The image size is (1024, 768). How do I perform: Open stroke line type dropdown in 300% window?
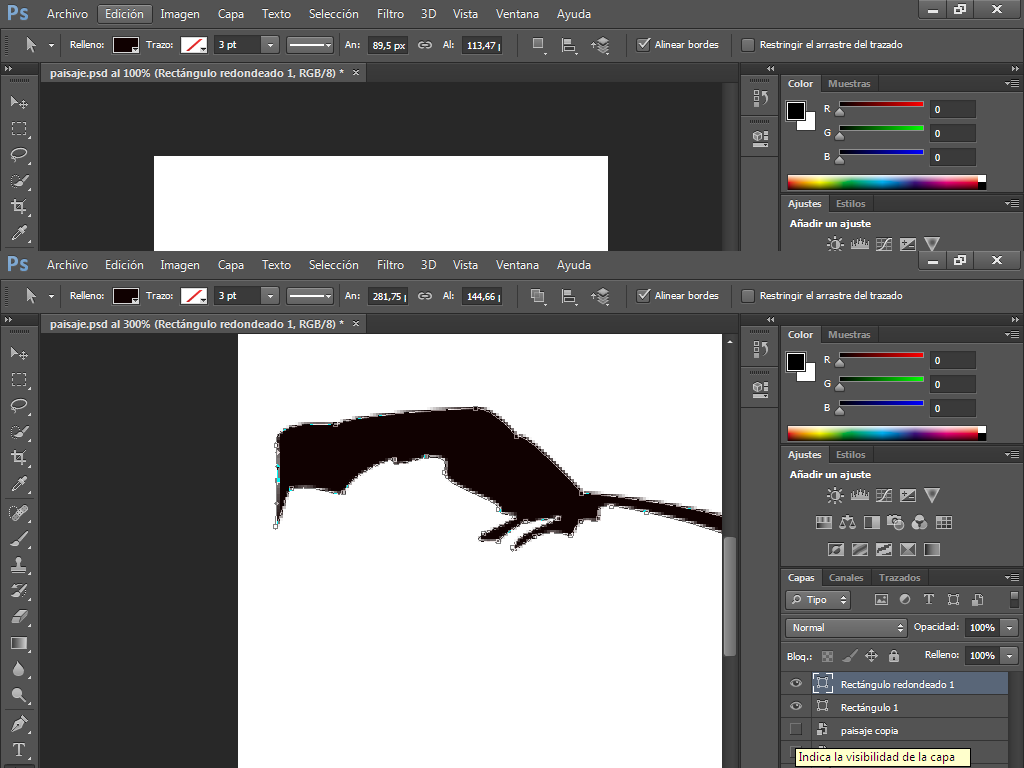point(310,296)
